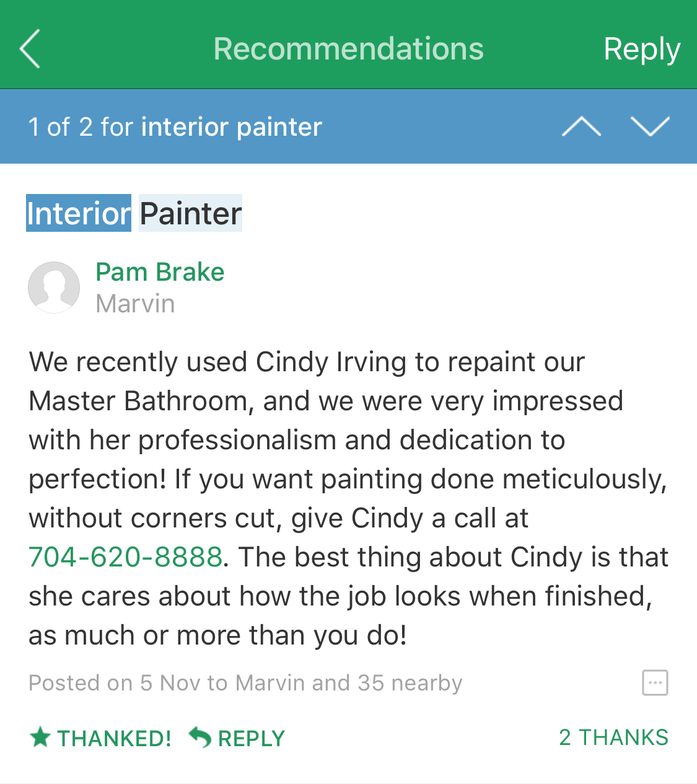Screen dimensions: 697x784
Task: Click the recommendation body text paragraph
Action: click(x=348, y=498)
